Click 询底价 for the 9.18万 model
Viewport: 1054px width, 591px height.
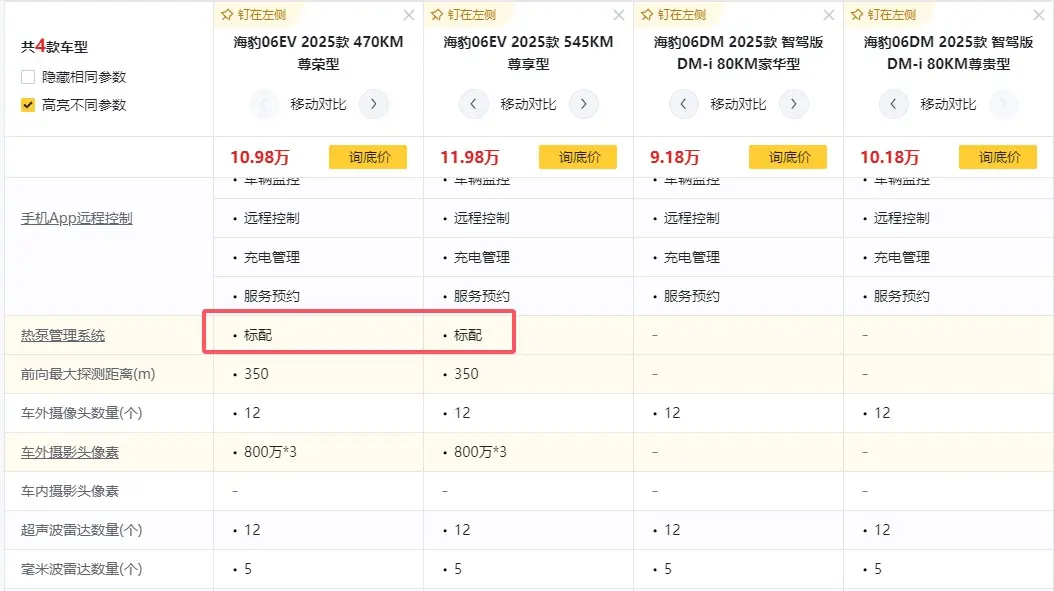(x=788, y=157)
